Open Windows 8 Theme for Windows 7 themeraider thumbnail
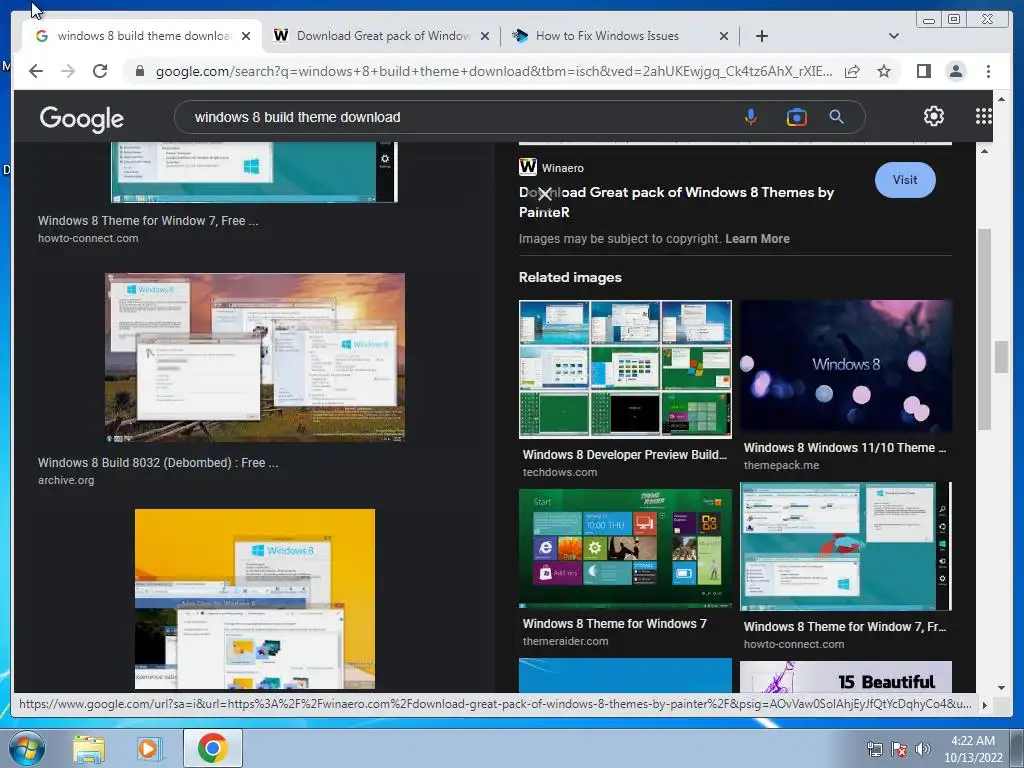Image resolution: width=1024 pixels, height=768 pixels. (625, 549)
